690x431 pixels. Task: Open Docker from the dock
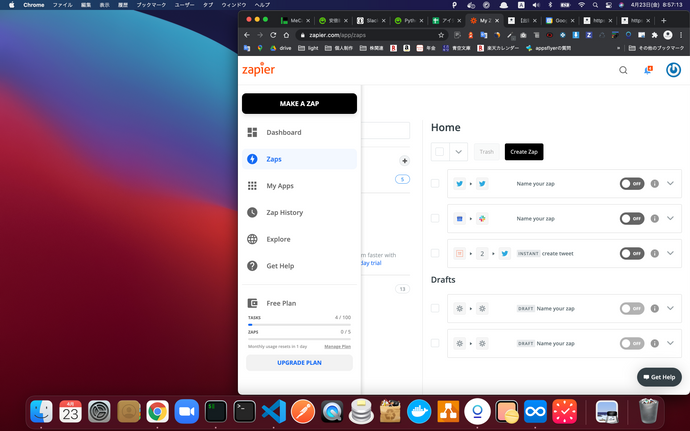[419, 412]
